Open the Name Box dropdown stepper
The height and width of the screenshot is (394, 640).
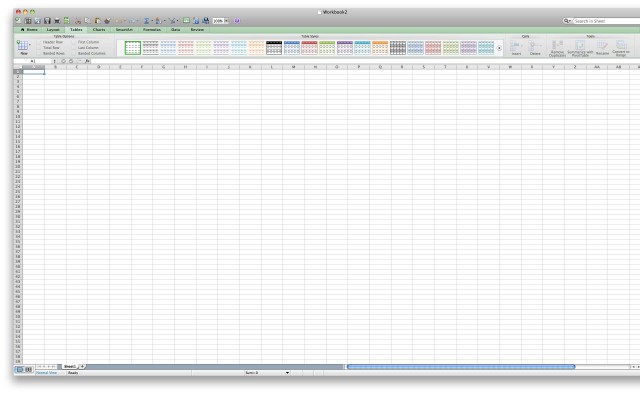pyautogui.click(x=54, y=61)
